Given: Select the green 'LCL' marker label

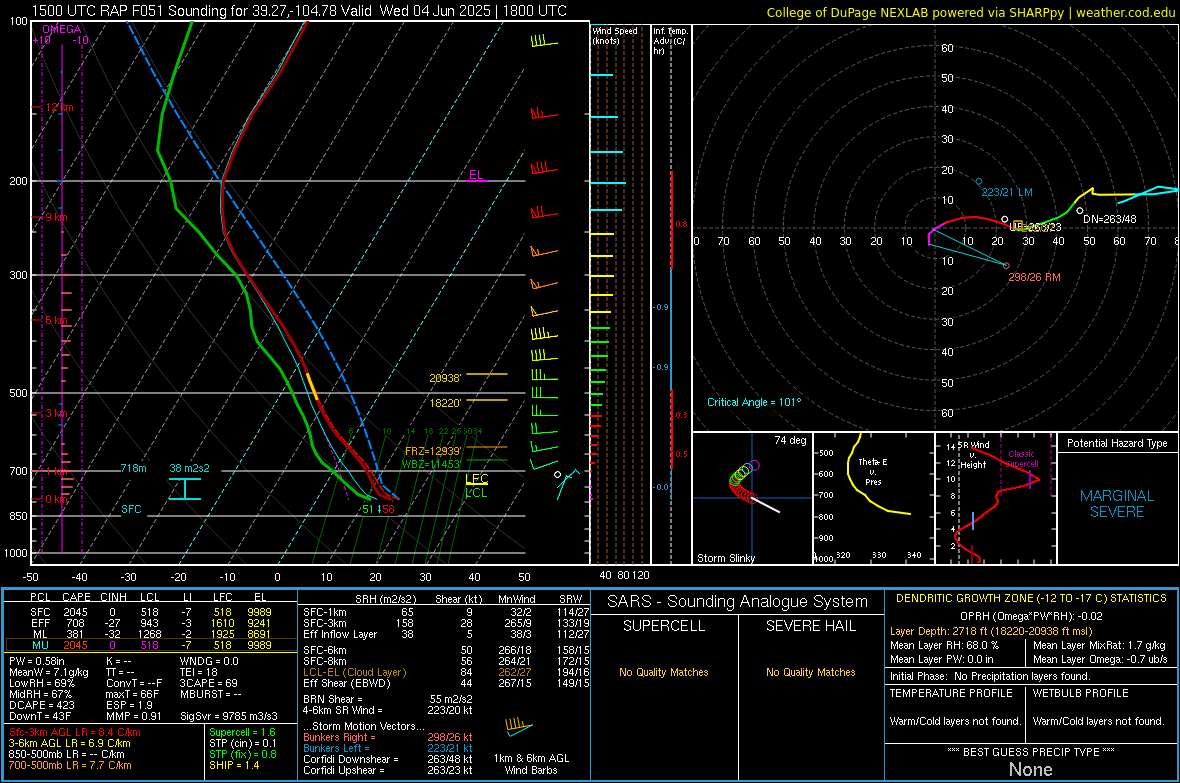Looking at the screenshot, I should [x=476, y=493].
